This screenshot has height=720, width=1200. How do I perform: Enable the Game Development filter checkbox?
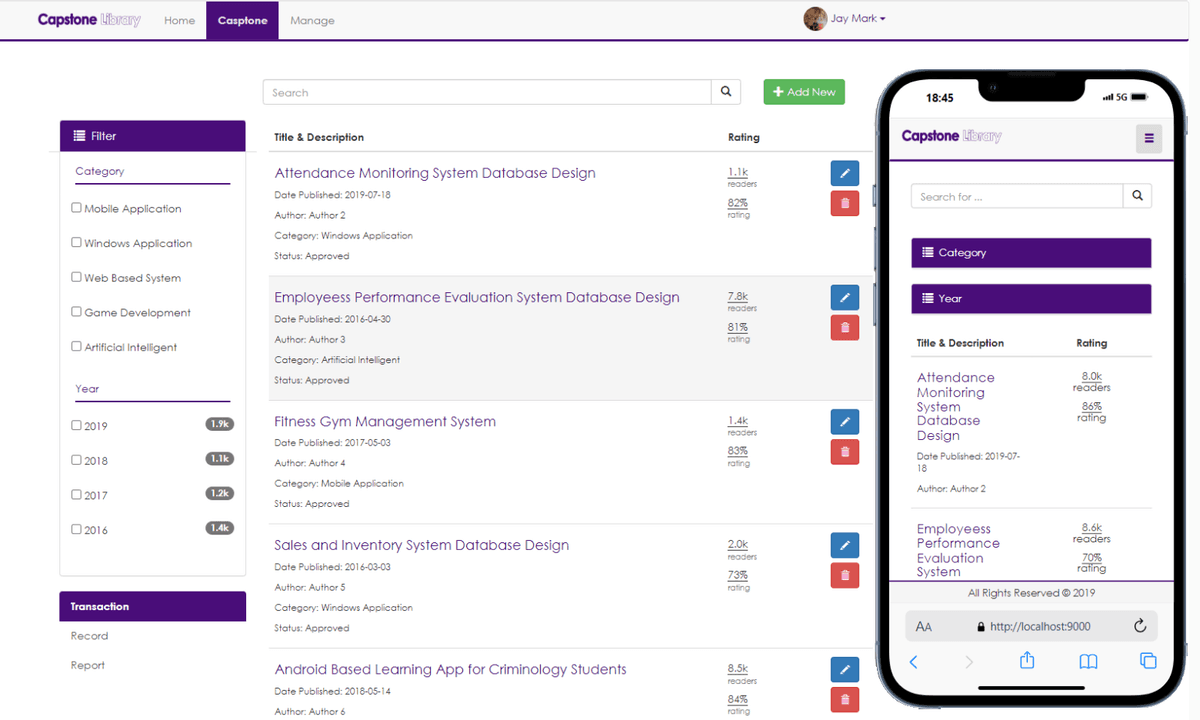(x=77, y=312)
